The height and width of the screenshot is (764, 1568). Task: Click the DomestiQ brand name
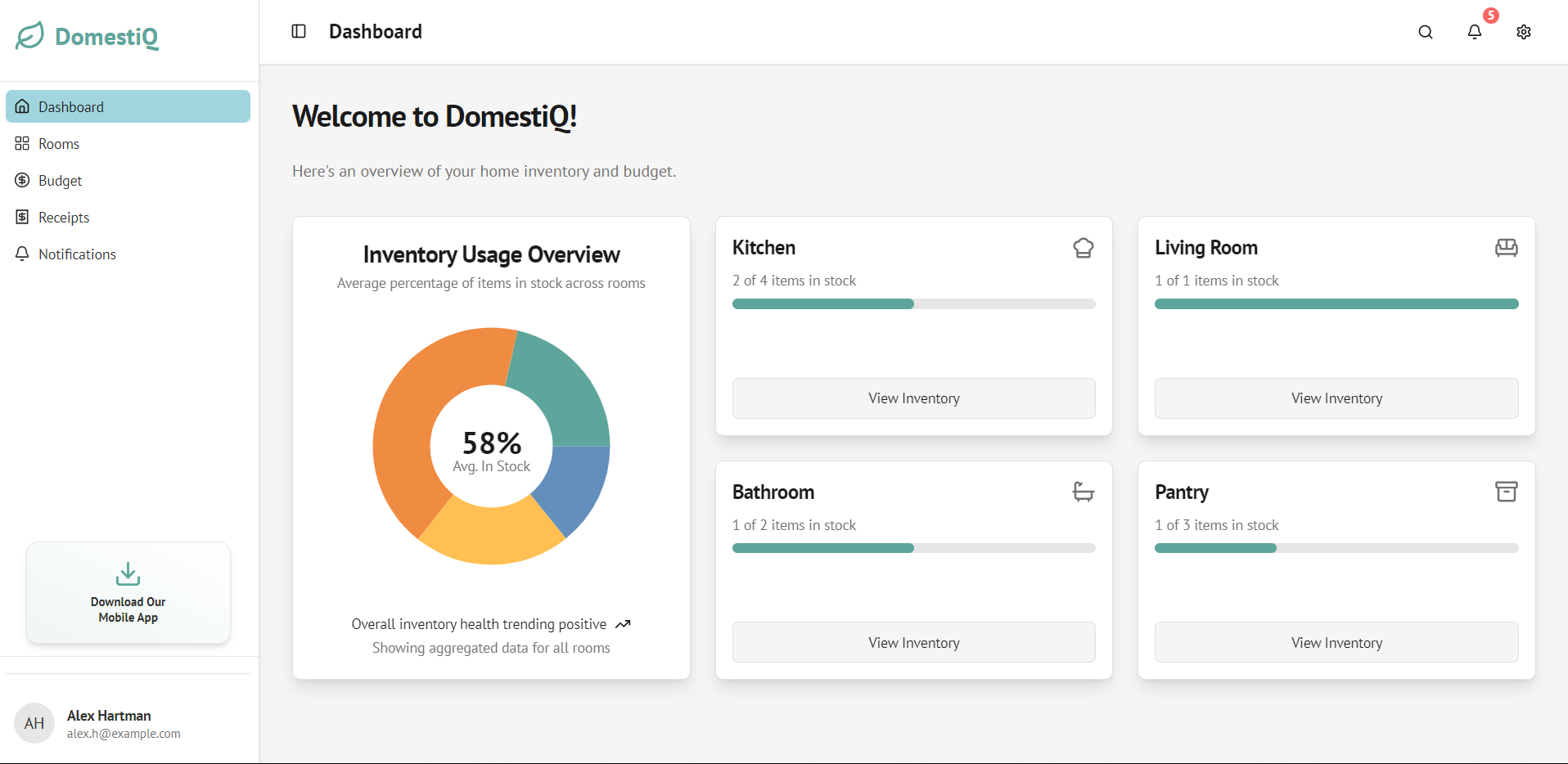[x=106, y=37]
